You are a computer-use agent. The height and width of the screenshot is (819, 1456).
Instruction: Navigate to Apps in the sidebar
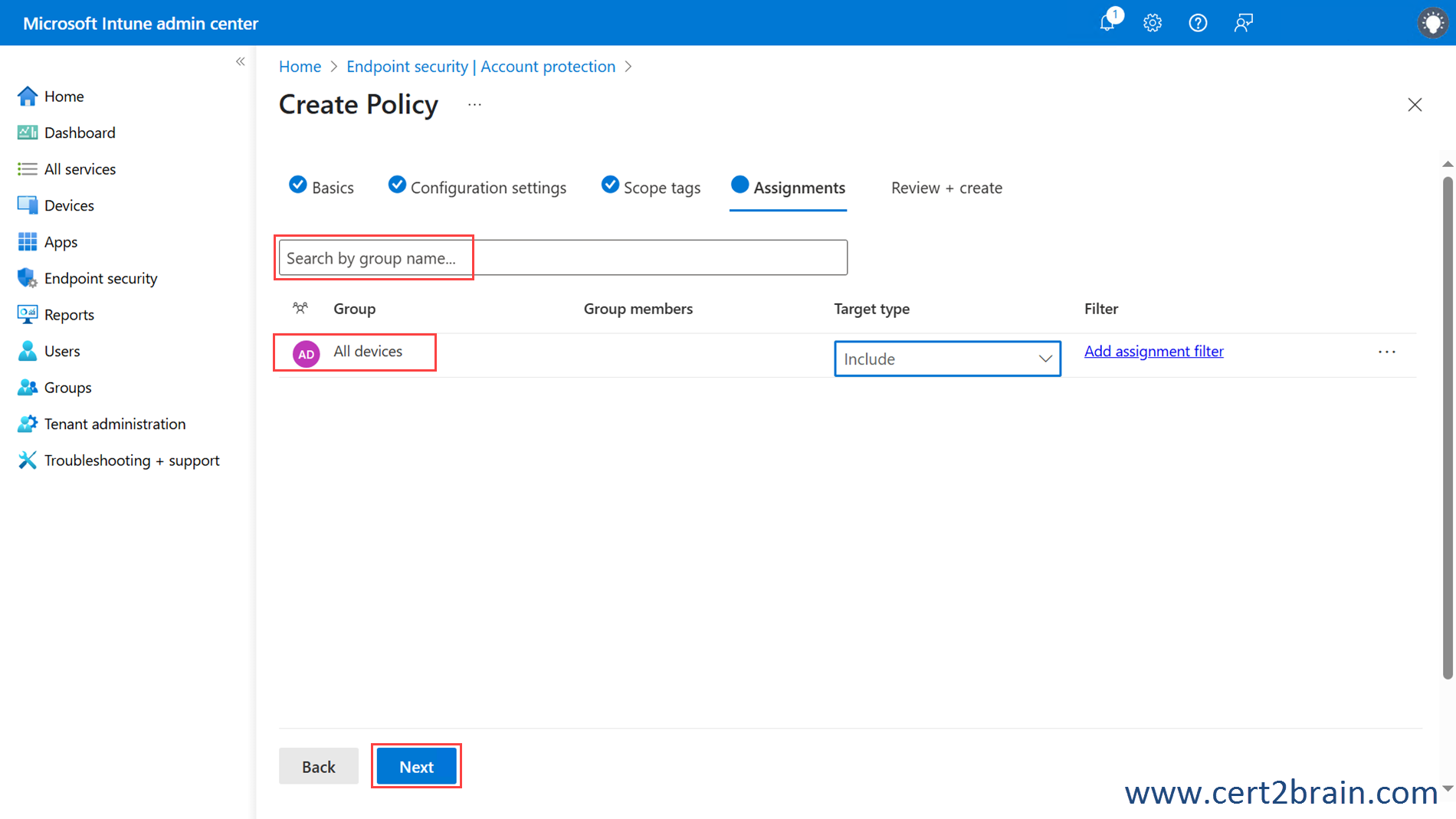61,242
